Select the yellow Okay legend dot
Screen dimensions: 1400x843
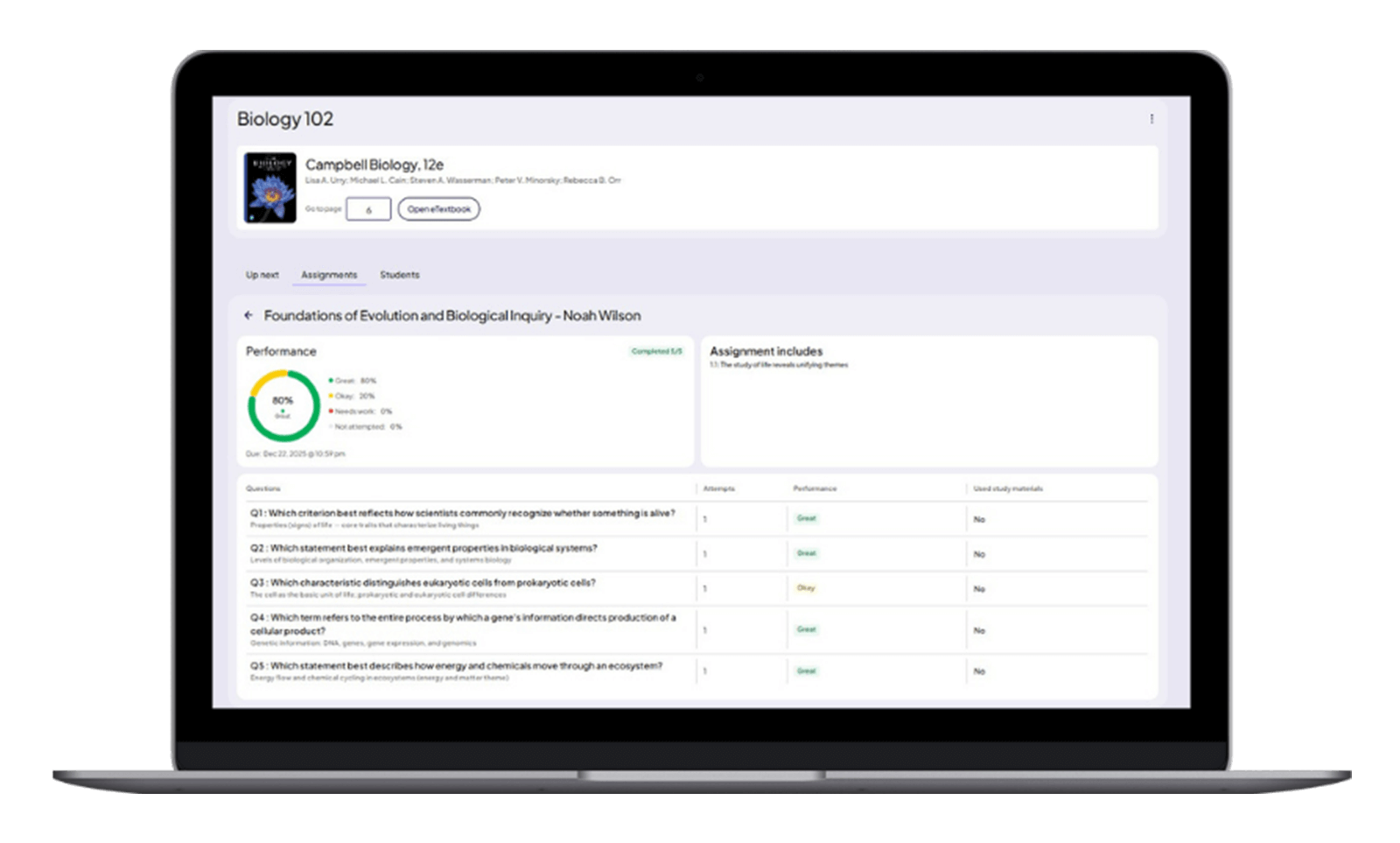(331, 396)
